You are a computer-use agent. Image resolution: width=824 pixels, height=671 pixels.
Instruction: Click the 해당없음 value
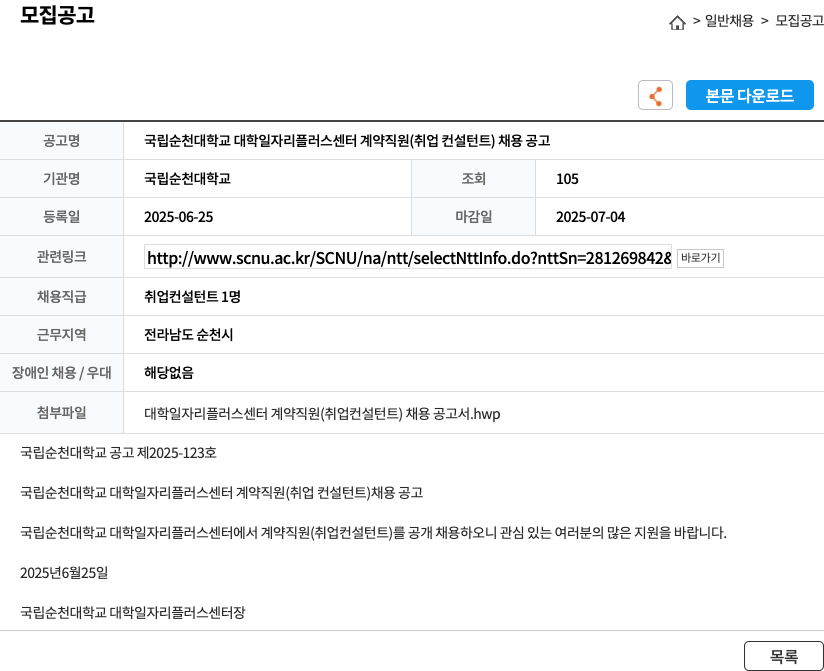[169, 373]
